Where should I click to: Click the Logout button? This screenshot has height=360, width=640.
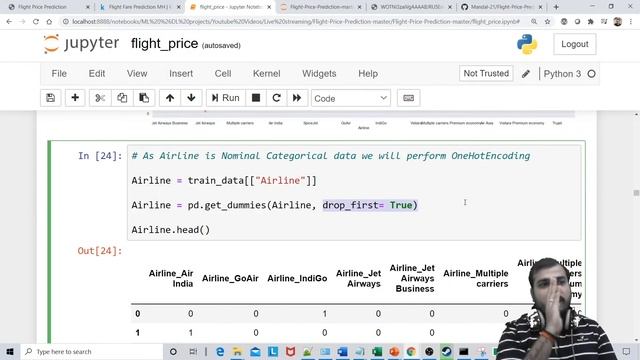pyautogui.click(x=575, y=44)
